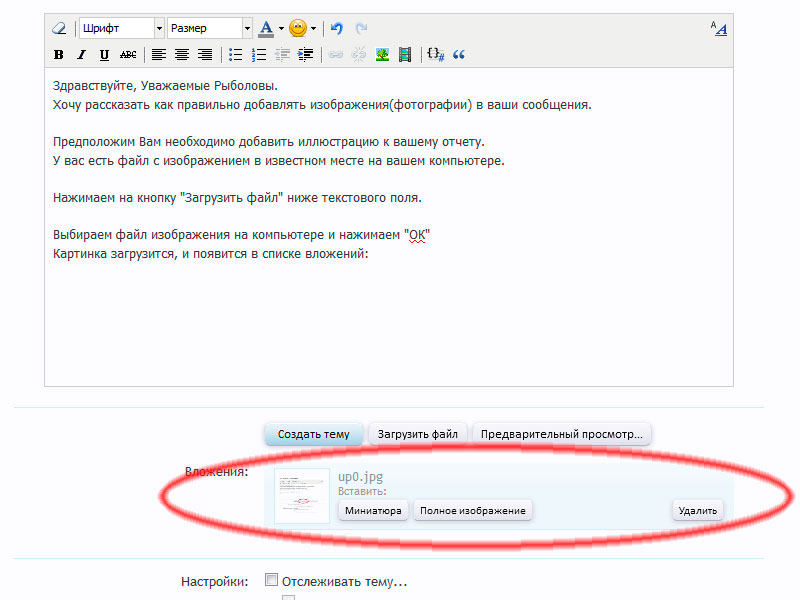Insert video with the film icon
The height and width of the screenshot is (600, 800).
tap(405, 55)
